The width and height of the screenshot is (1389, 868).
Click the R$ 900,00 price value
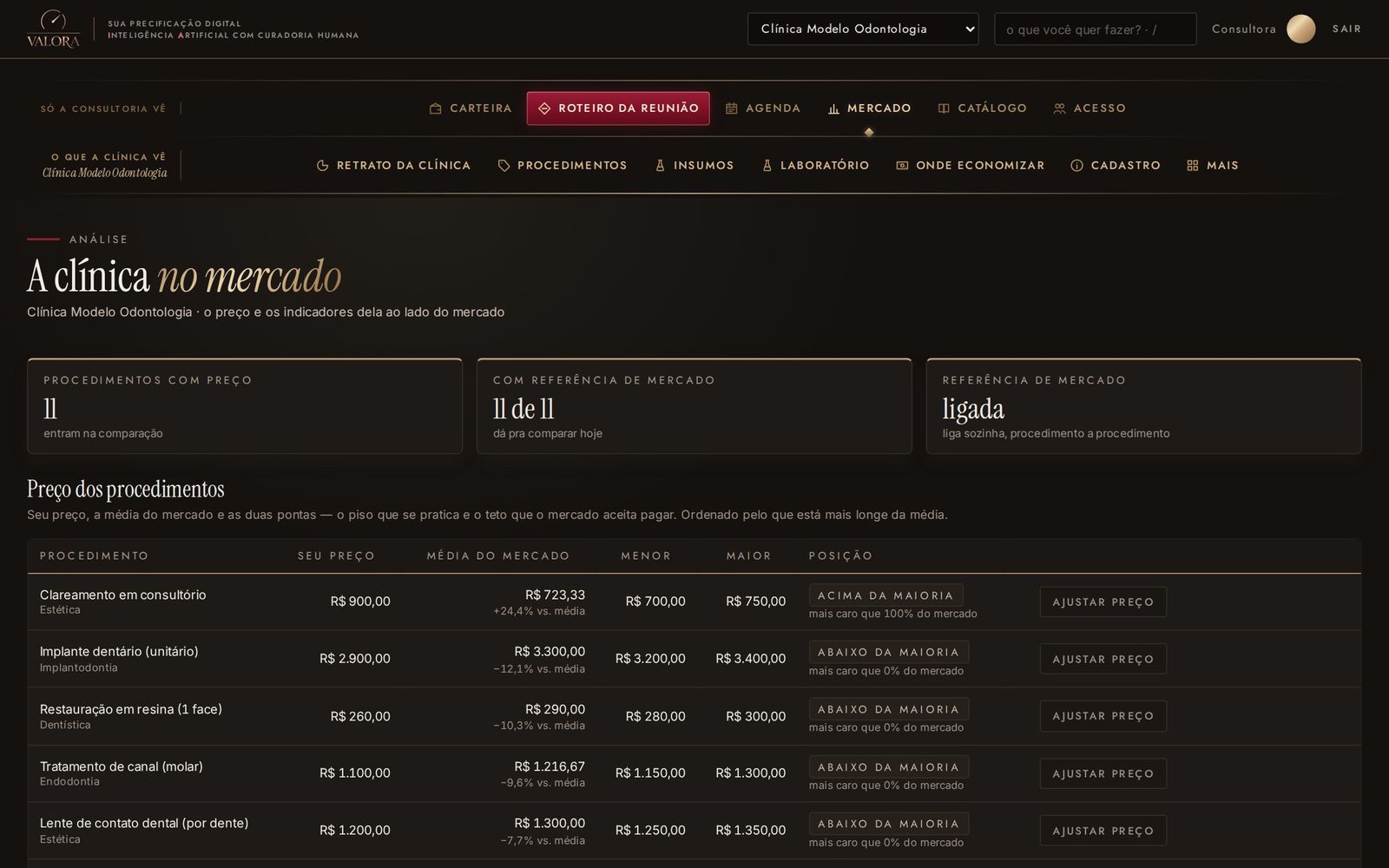(x=360, y=602)
